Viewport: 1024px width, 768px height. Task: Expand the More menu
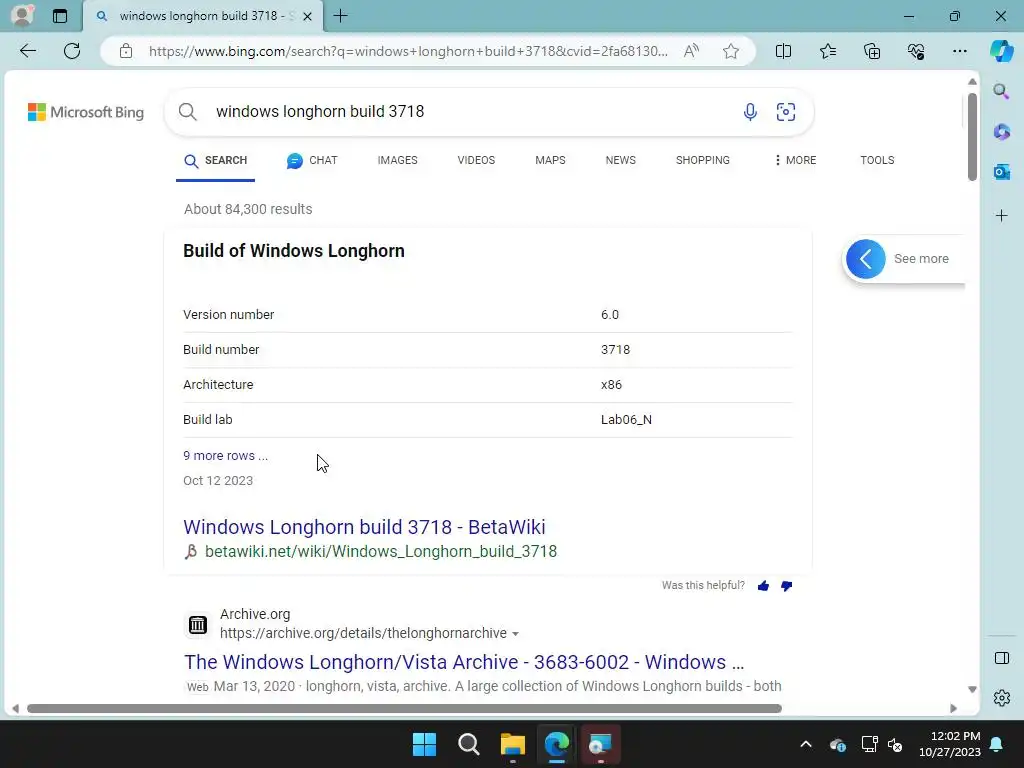point(795,161)
